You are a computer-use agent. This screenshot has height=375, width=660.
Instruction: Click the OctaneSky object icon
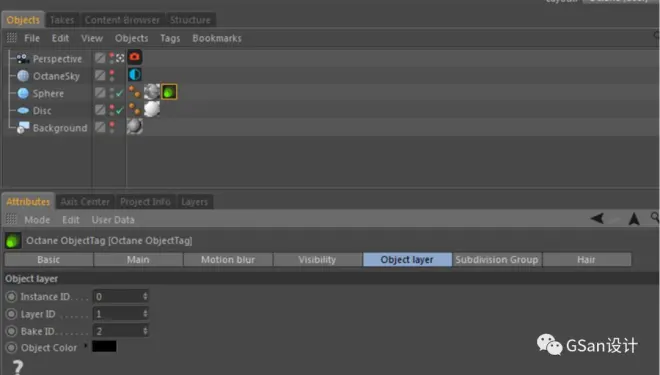[23, 76]
